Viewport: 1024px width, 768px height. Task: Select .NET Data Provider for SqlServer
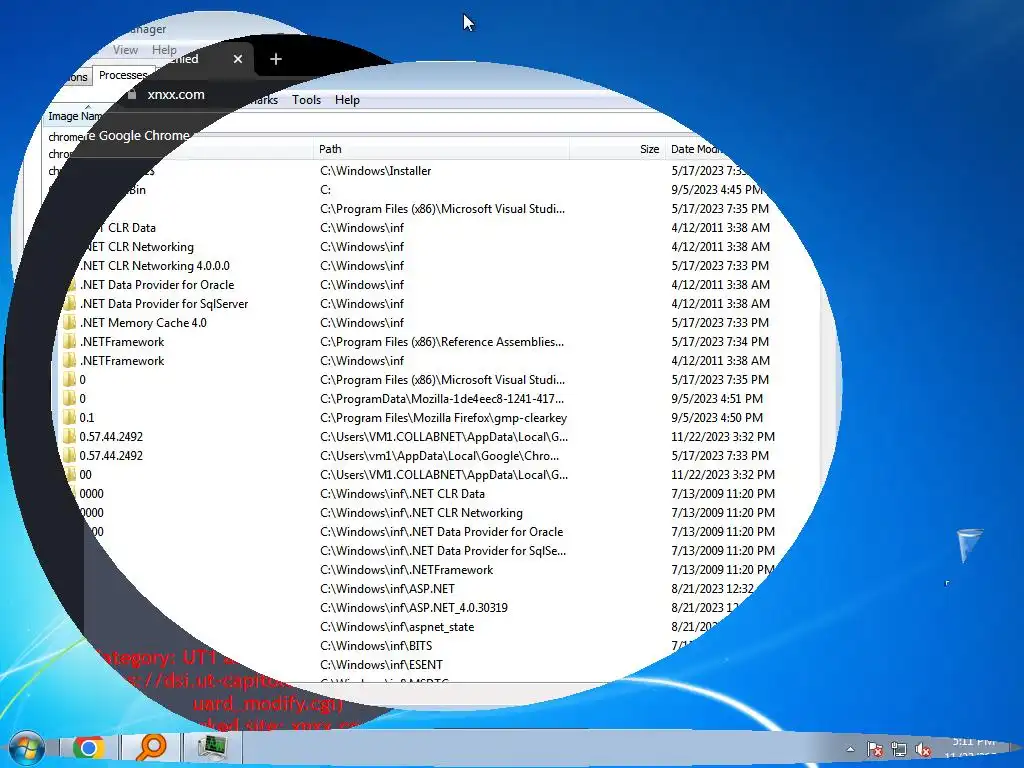click(x=164, y=304)
